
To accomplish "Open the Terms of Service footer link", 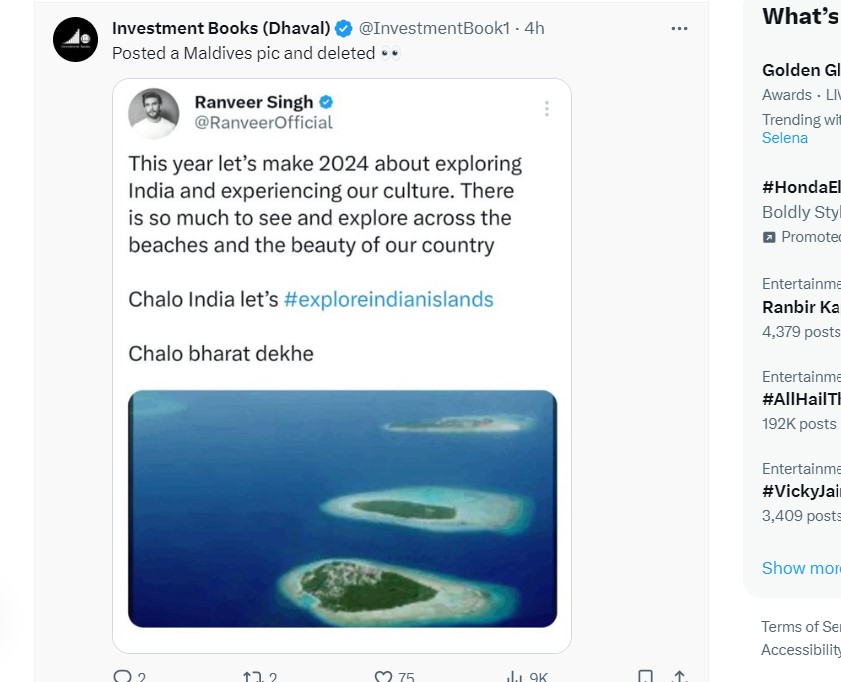I will coord(800,627).
